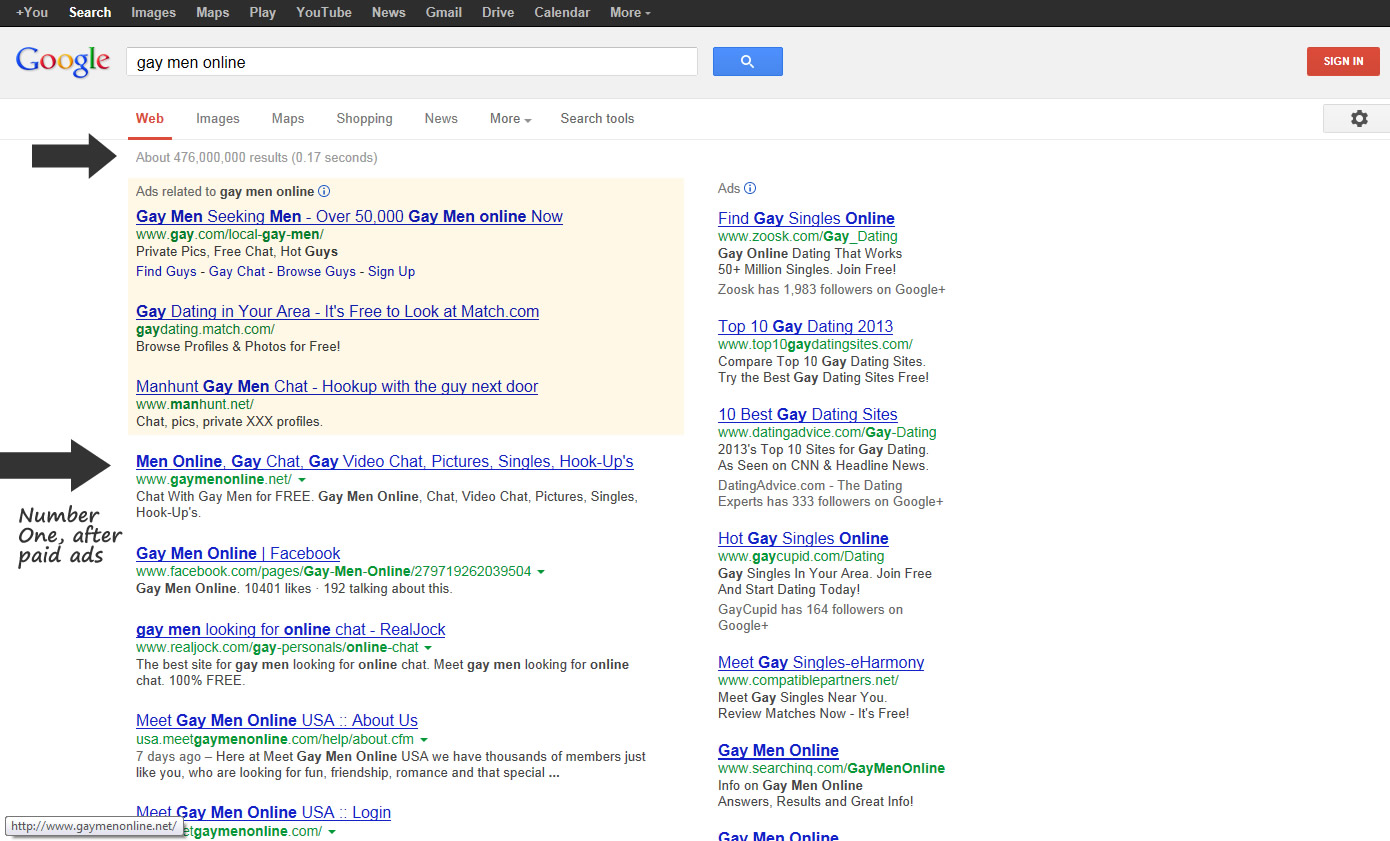Screen dimensions: 1390x841
Task: Click info icon beside right-column Ads label
Action: tap(750, 188)
